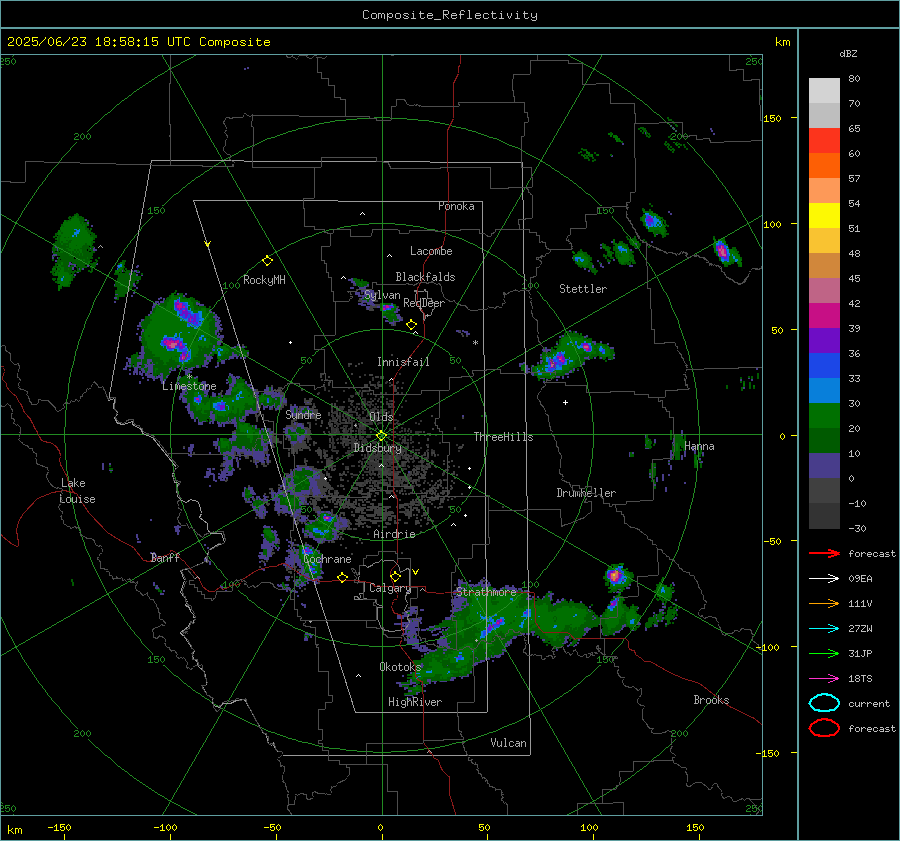
Task: Click the Okotoks label on the map
Action: pos(400,666)
